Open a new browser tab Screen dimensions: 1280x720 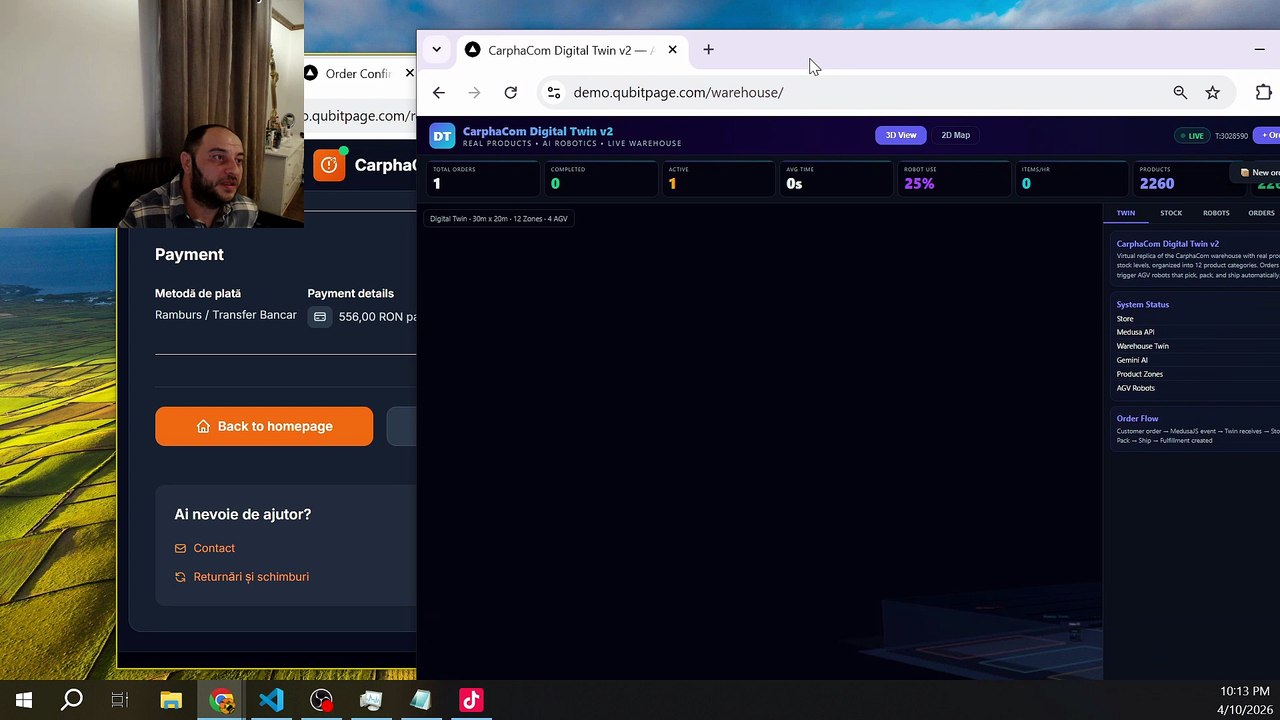pyautogui.click(x=708, y=50)
